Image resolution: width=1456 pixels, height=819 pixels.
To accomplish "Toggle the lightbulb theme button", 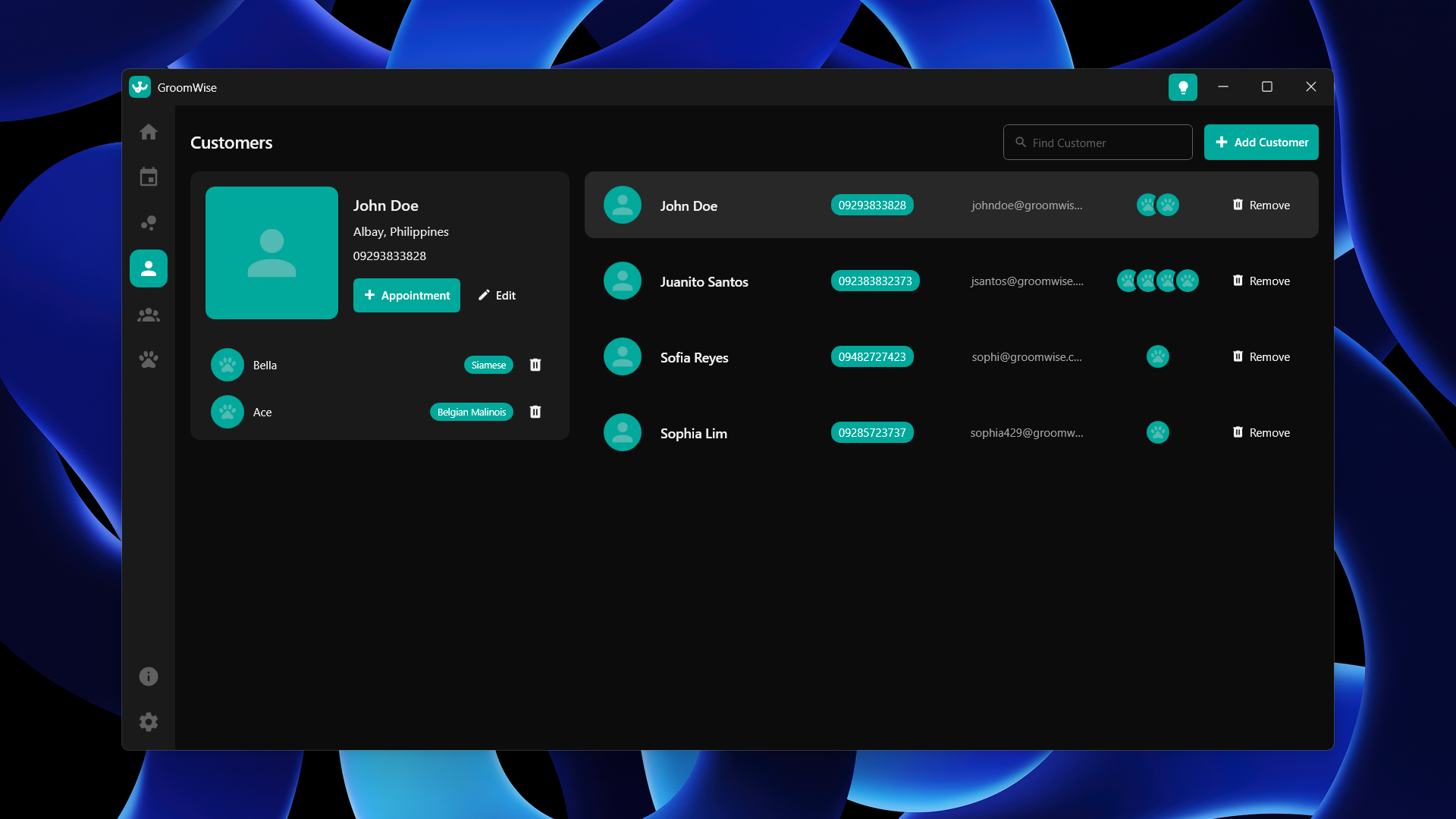I will (1182, 87).
